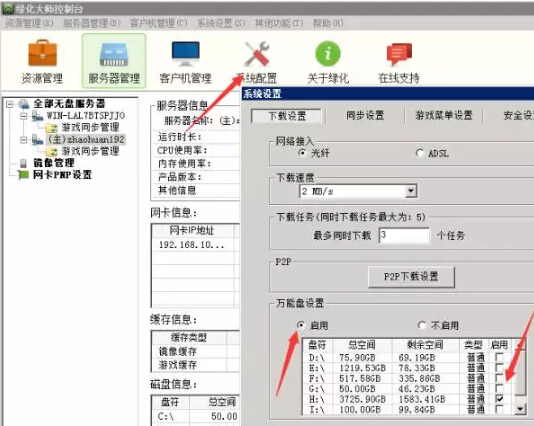Collapse the WIN-LAL7BTSPJJO server node
The image size is (534, 426).
[23, 116]
